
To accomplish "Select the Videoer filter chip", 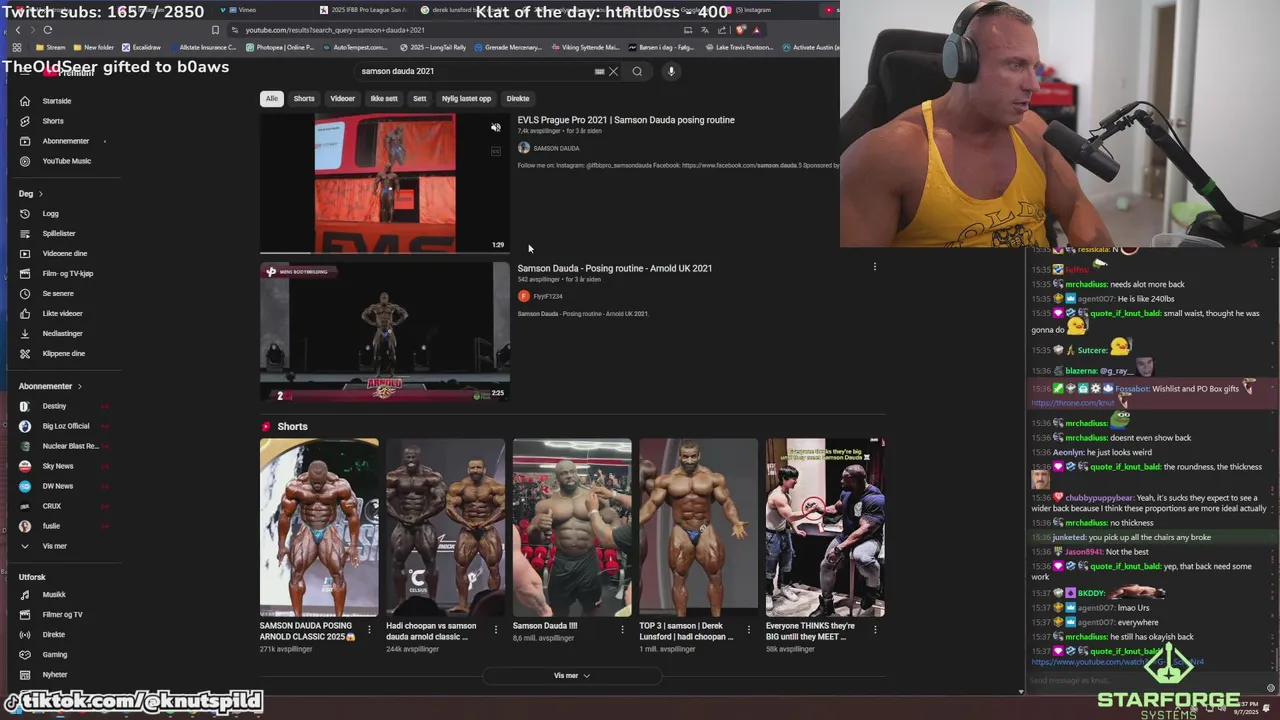I will 342,98.
